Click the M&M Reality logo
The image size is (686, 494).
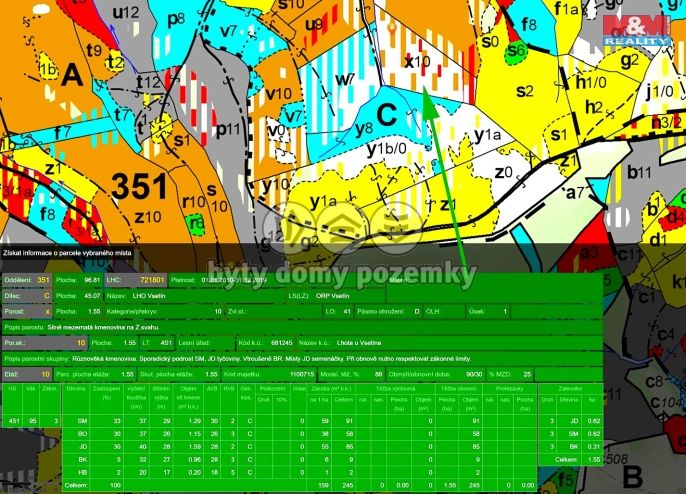[x=642, y=25]
